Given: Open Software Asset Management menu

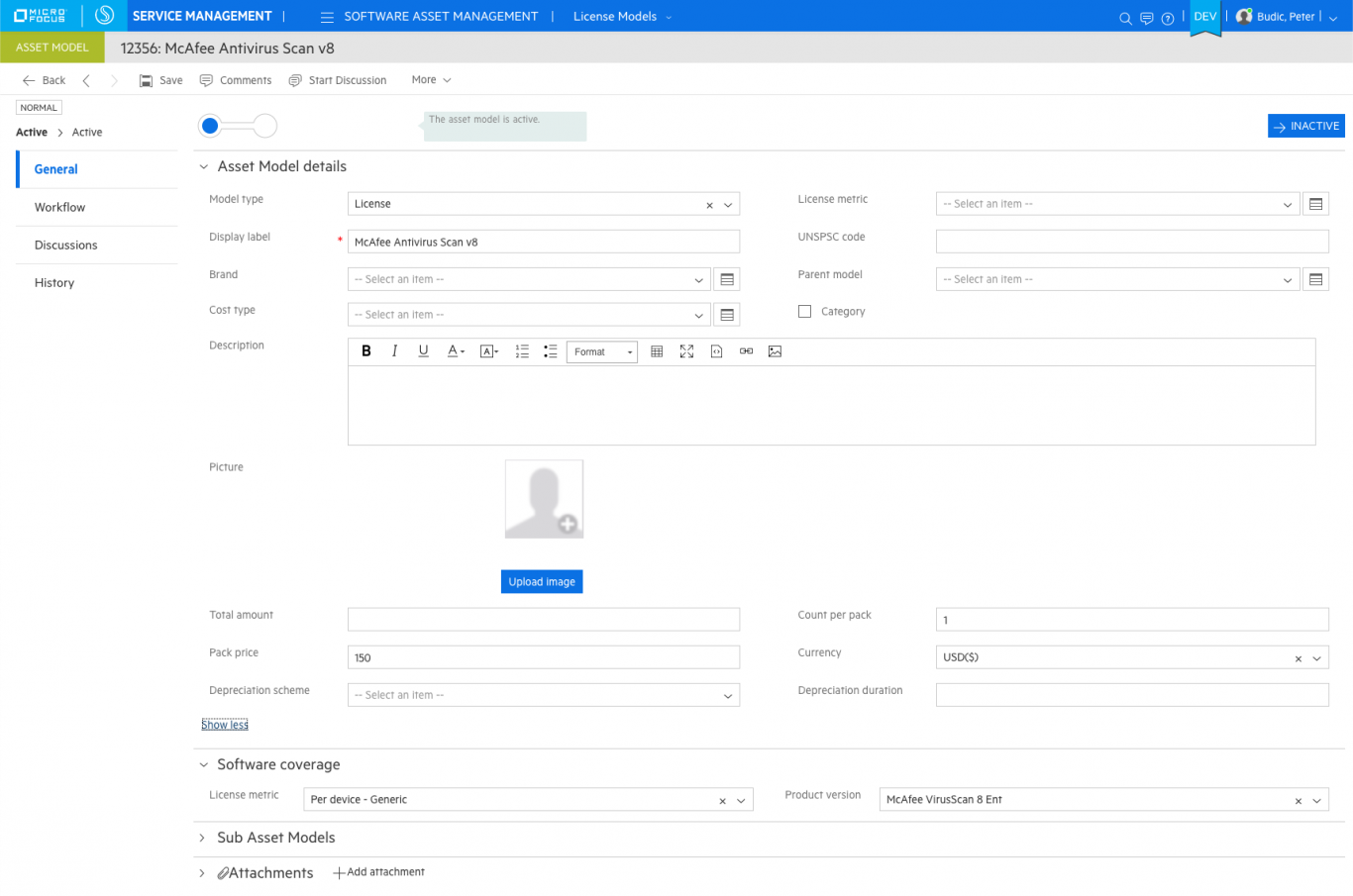Looking at the screenshot, I should point(441,17).
